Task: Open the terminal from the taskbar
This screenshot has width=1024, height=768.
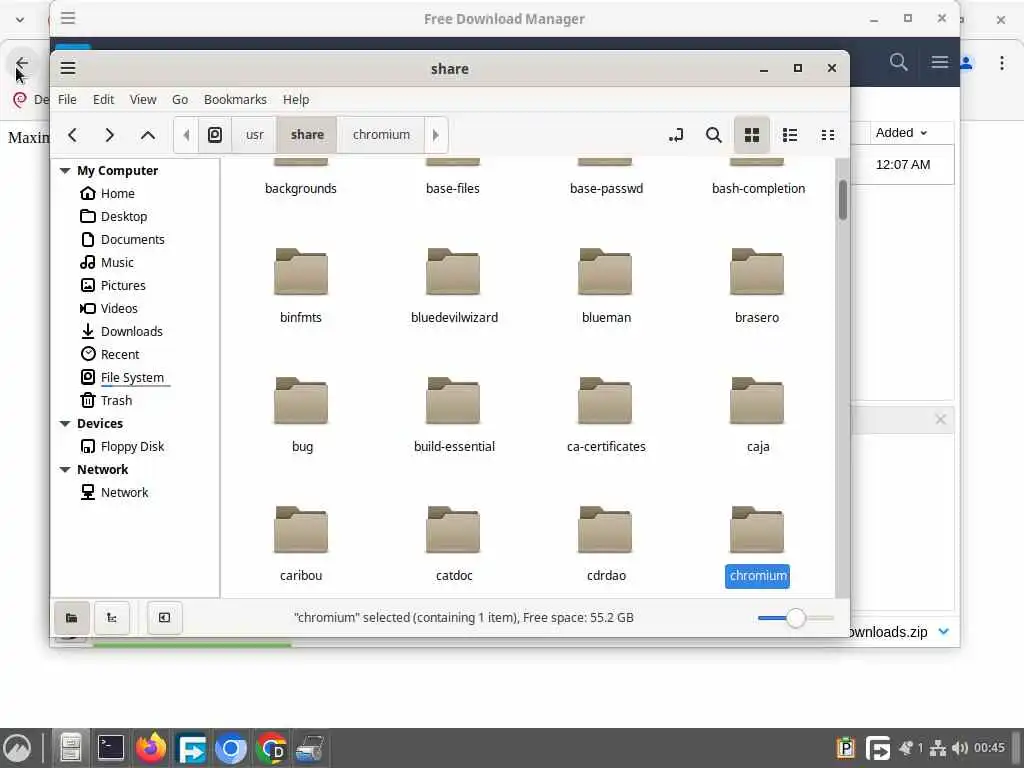Action: tap(111, 748)
